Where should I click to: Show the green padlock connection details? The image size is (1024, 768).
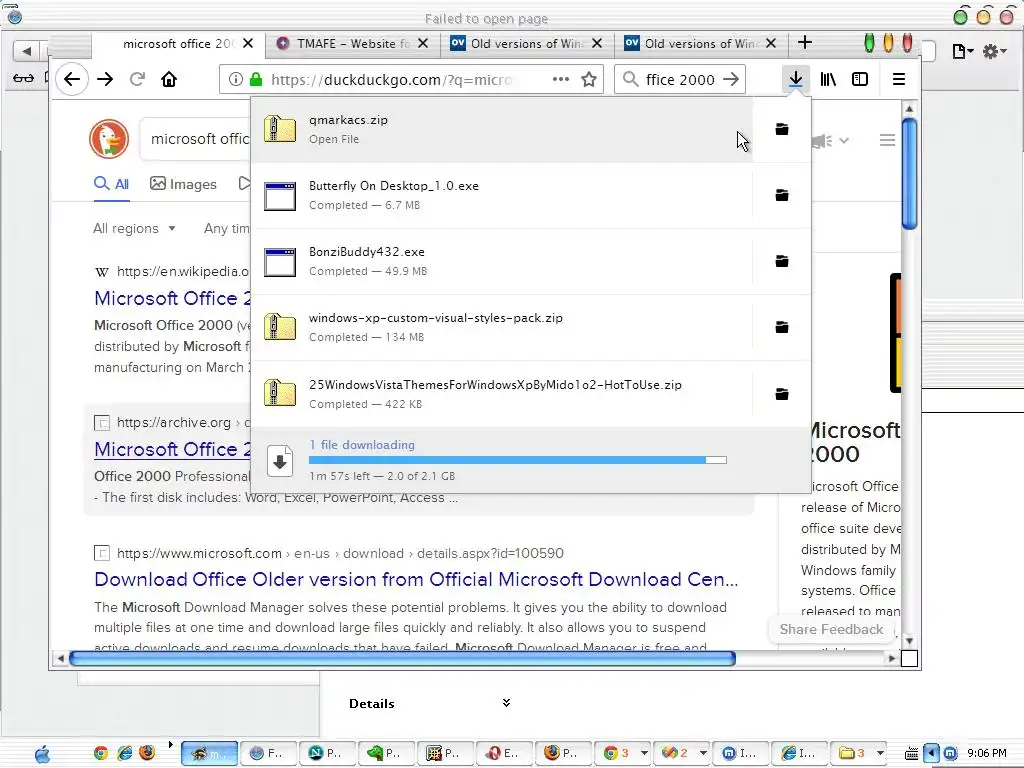click(x=256, y=80)
